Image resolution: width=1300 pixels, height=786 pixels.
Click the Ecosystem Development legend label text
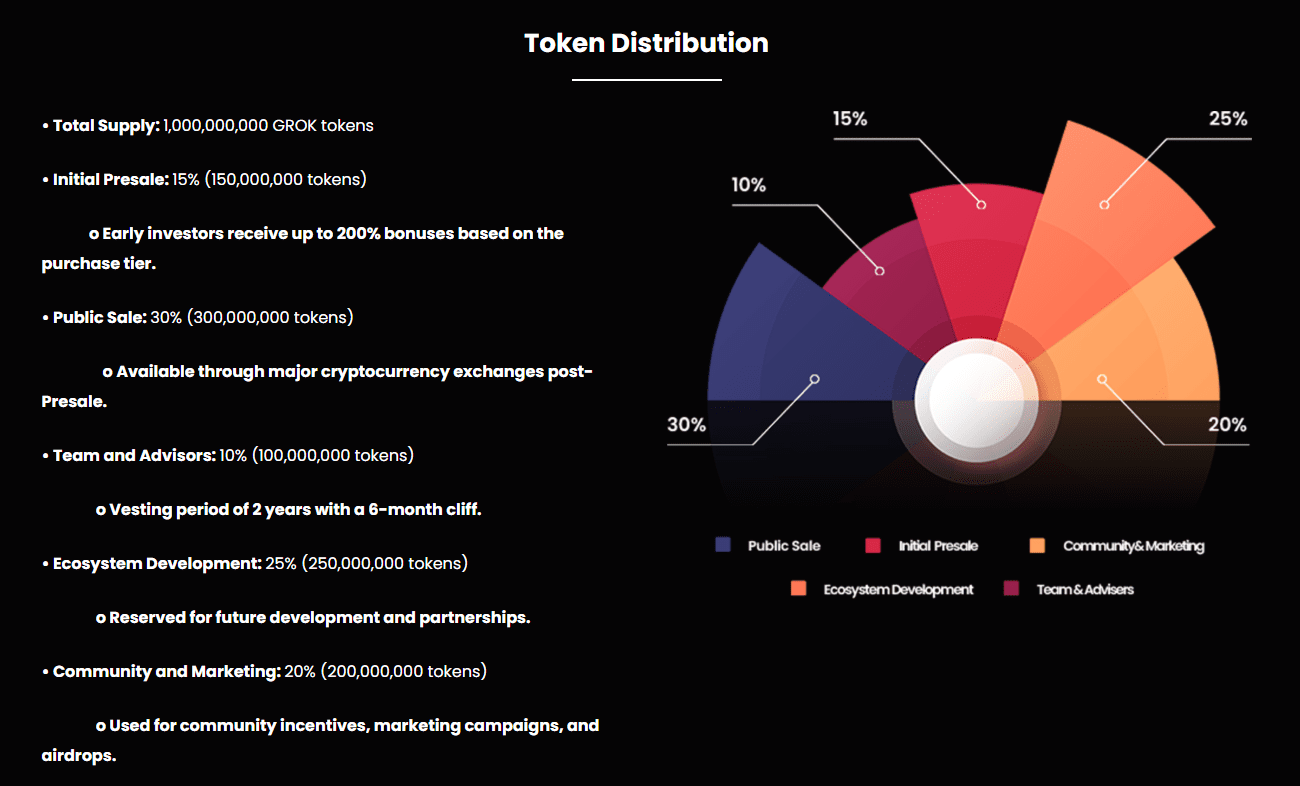(x=898, y=590)
